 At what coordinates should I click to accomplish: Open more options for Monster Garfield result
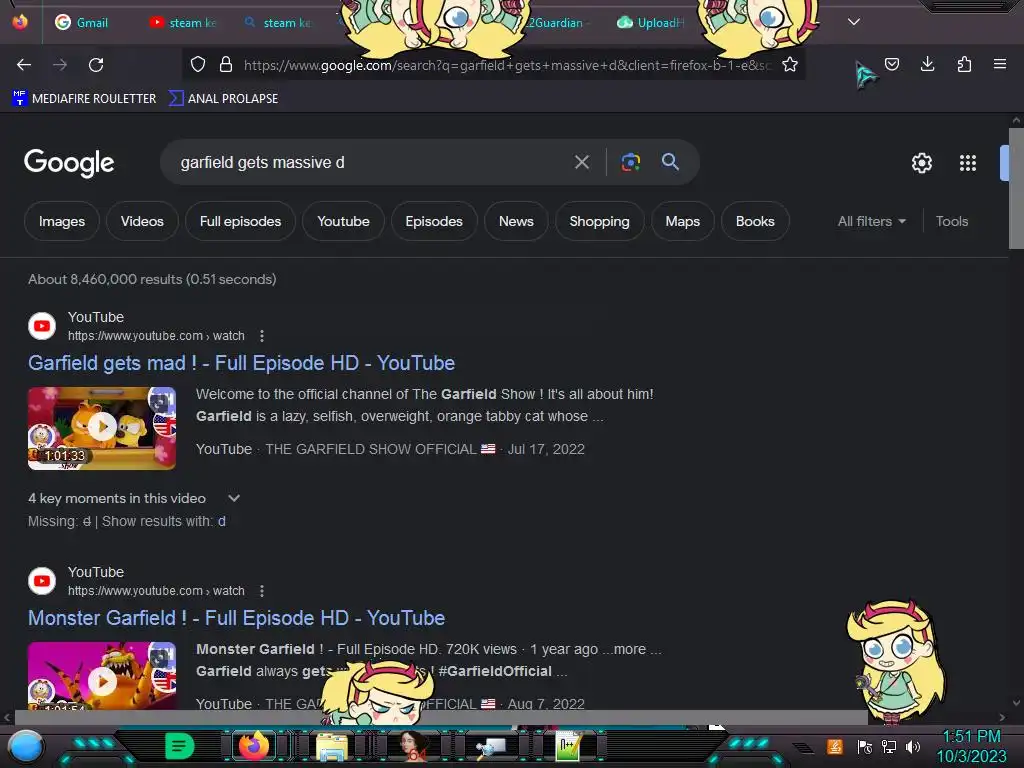tap(262, 591)
